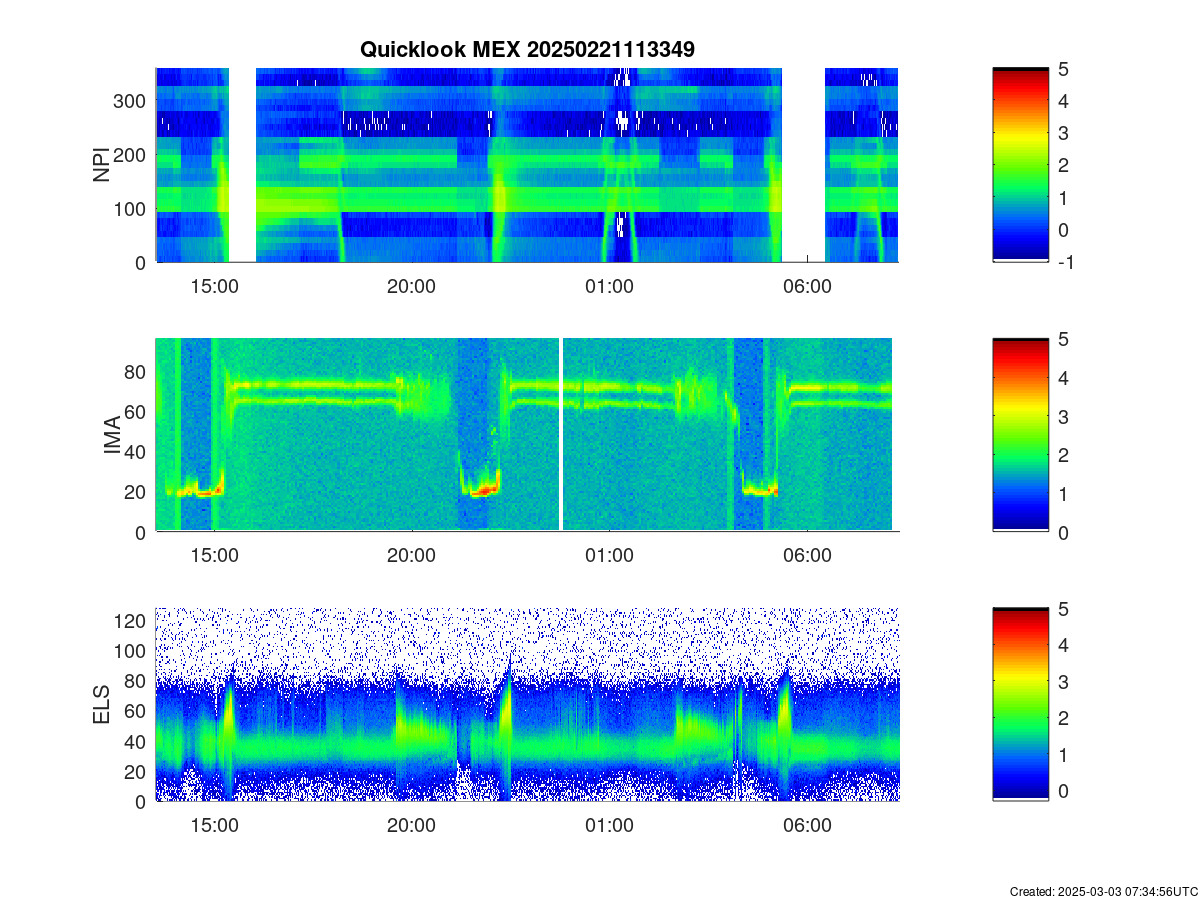Click the 20 tick on IMA y-axis

(137, 492)
